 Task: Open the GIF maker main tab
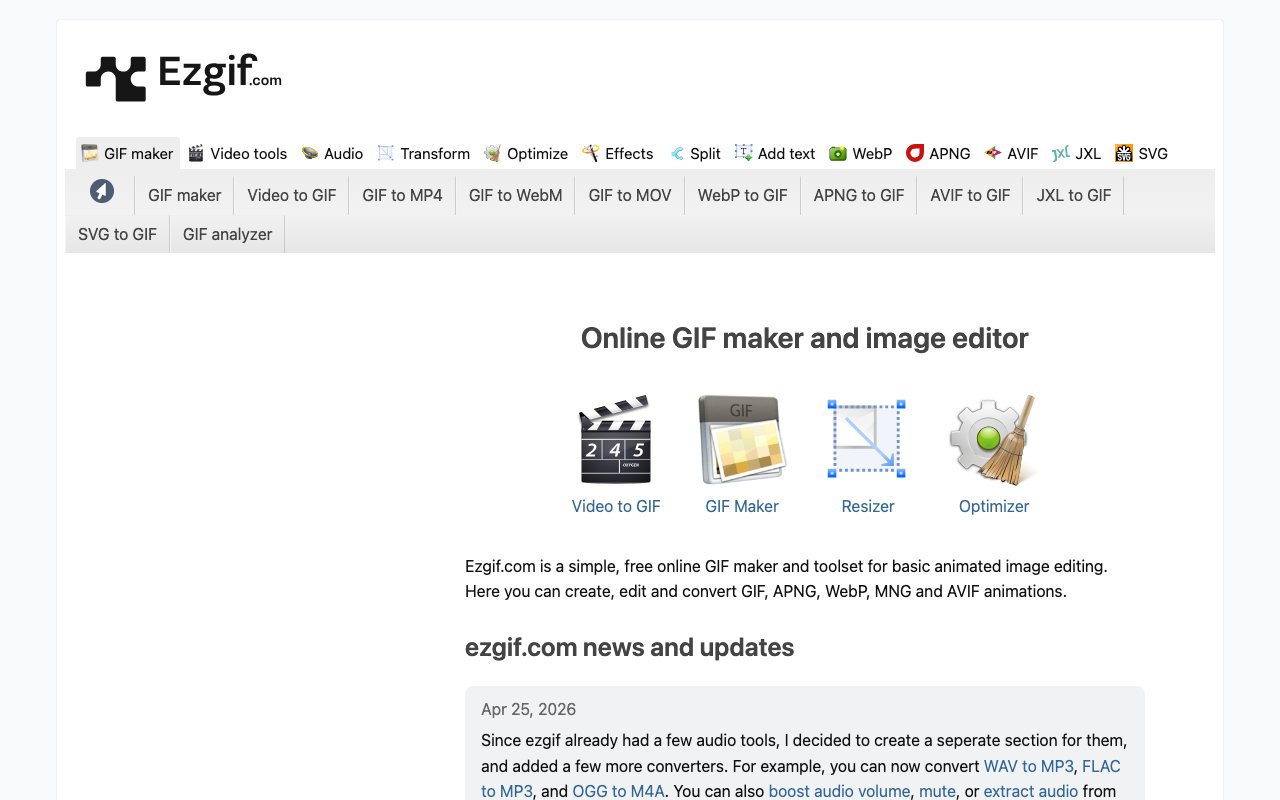point(128,153)
